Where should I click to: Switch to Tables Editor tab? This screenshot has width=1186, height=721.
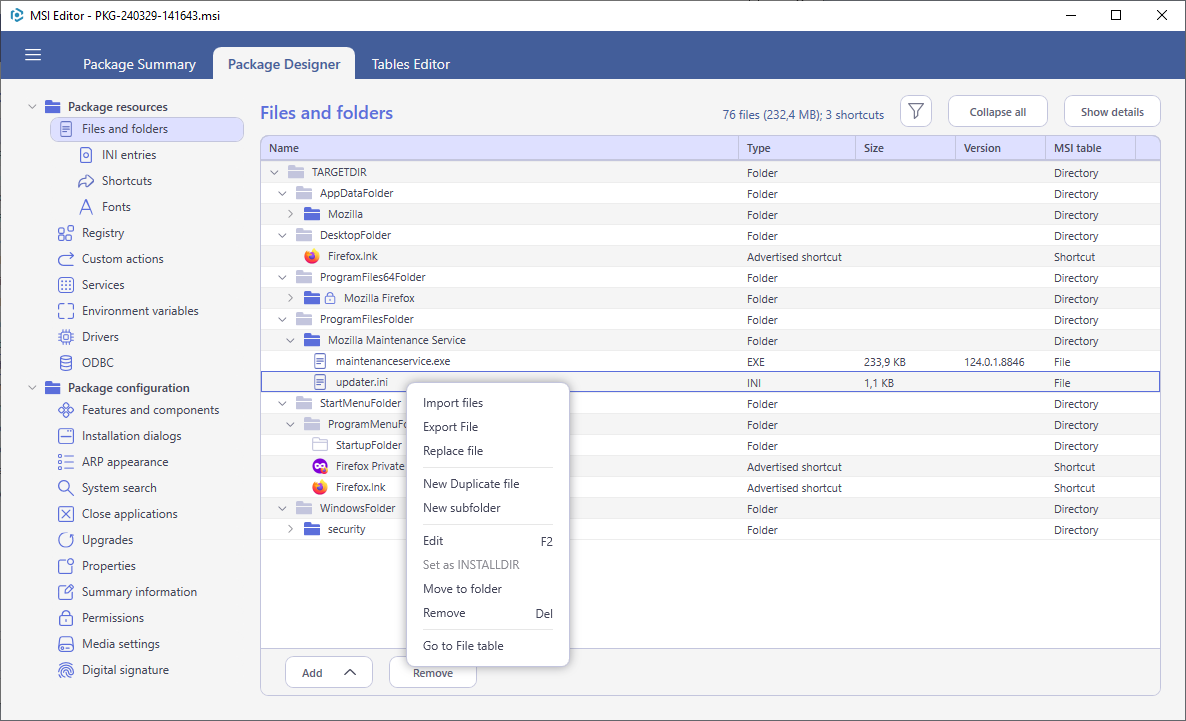[411, 64]
